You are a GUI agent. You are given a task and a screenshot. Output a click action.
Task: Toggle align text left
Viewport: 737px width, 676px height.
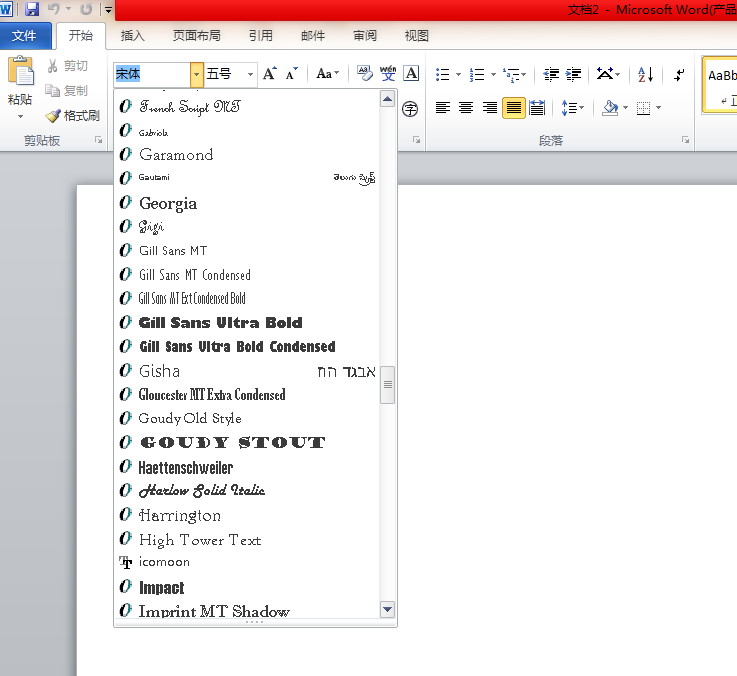coord(442,108)
